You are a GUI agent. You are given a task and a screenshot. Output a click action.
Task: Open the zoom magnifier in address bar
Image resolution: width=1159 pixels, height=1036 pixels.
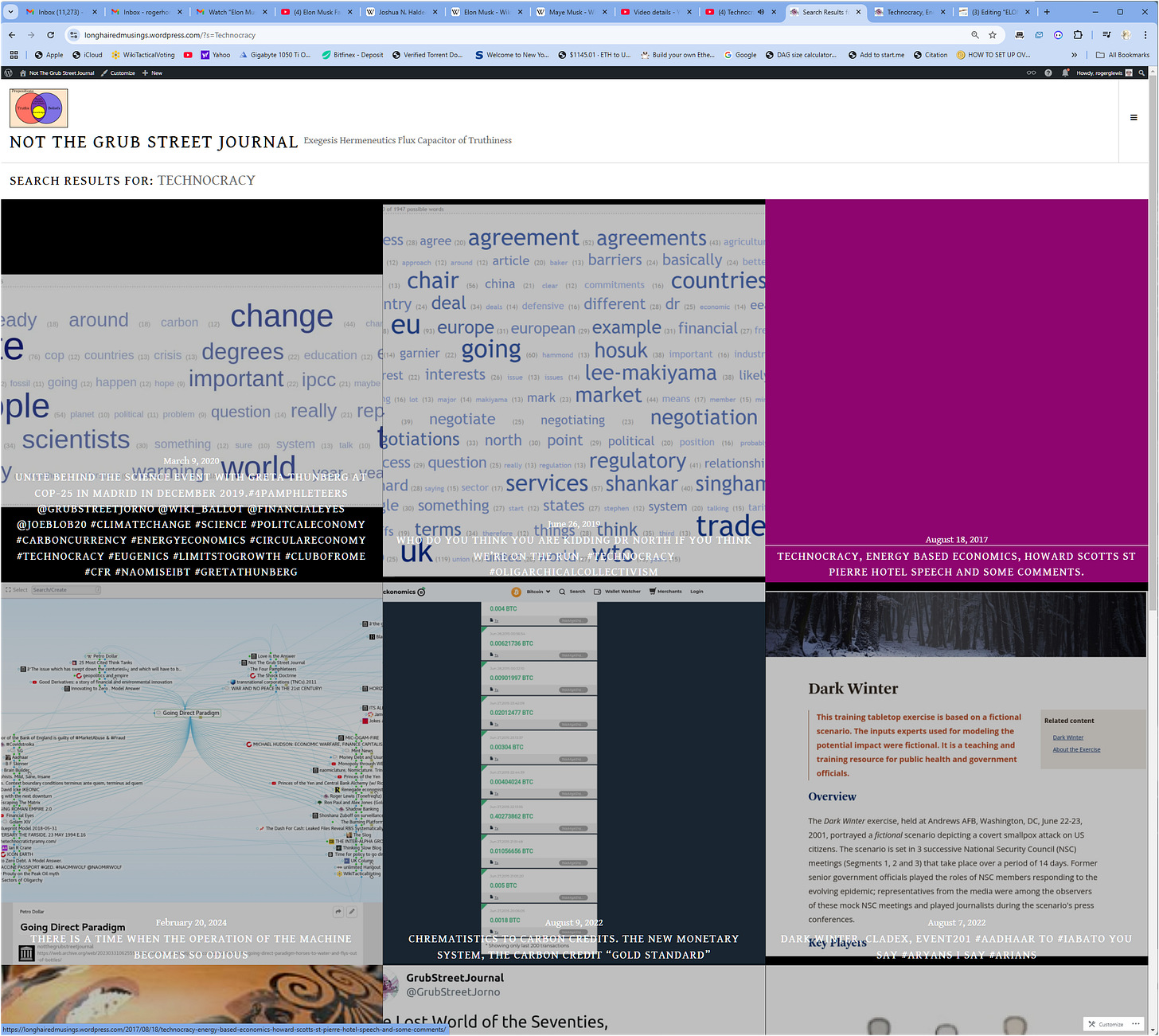coord(975,35)
